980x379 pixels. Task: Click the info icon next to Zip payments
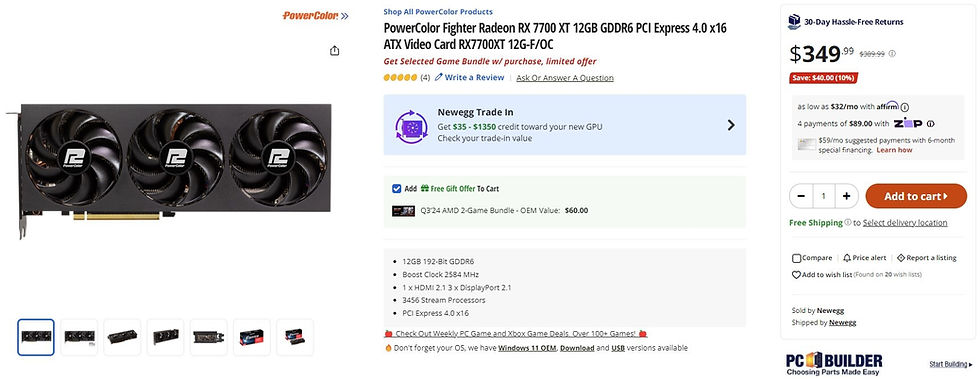pos(931,124)
